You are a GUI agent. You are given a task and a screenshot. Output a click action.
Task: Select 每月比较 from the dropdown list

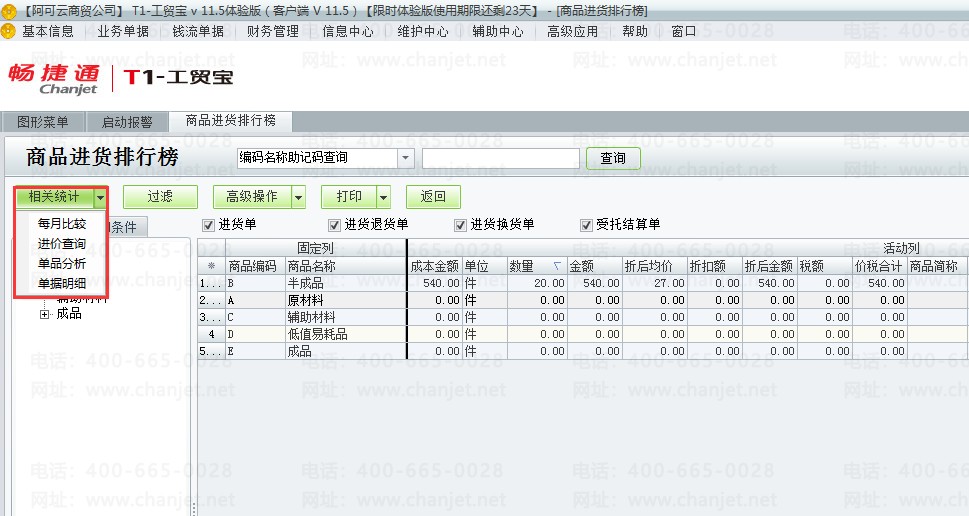(62, 224)
